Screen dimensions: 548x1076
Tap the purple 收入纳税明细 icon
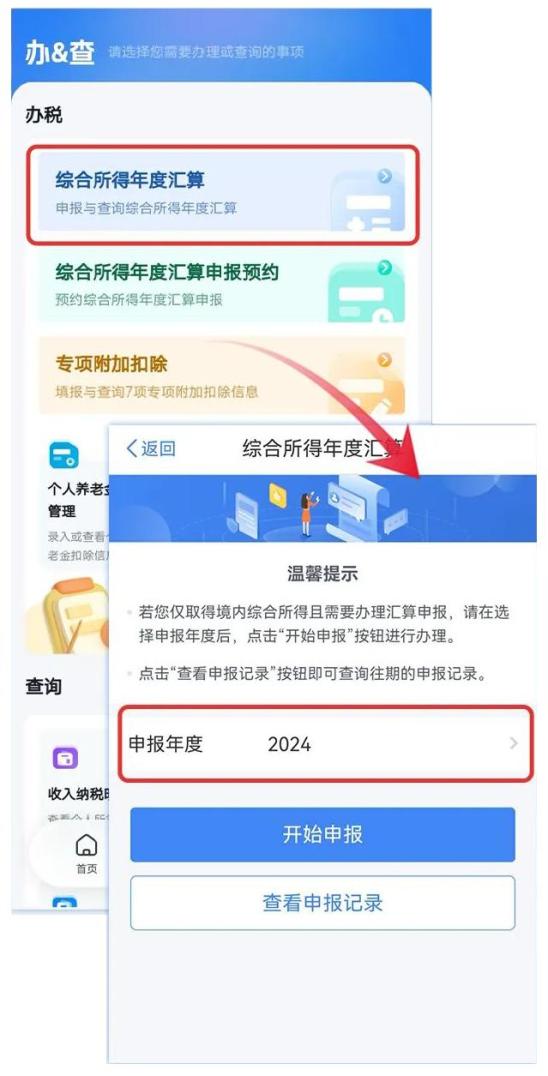(65, 759)
